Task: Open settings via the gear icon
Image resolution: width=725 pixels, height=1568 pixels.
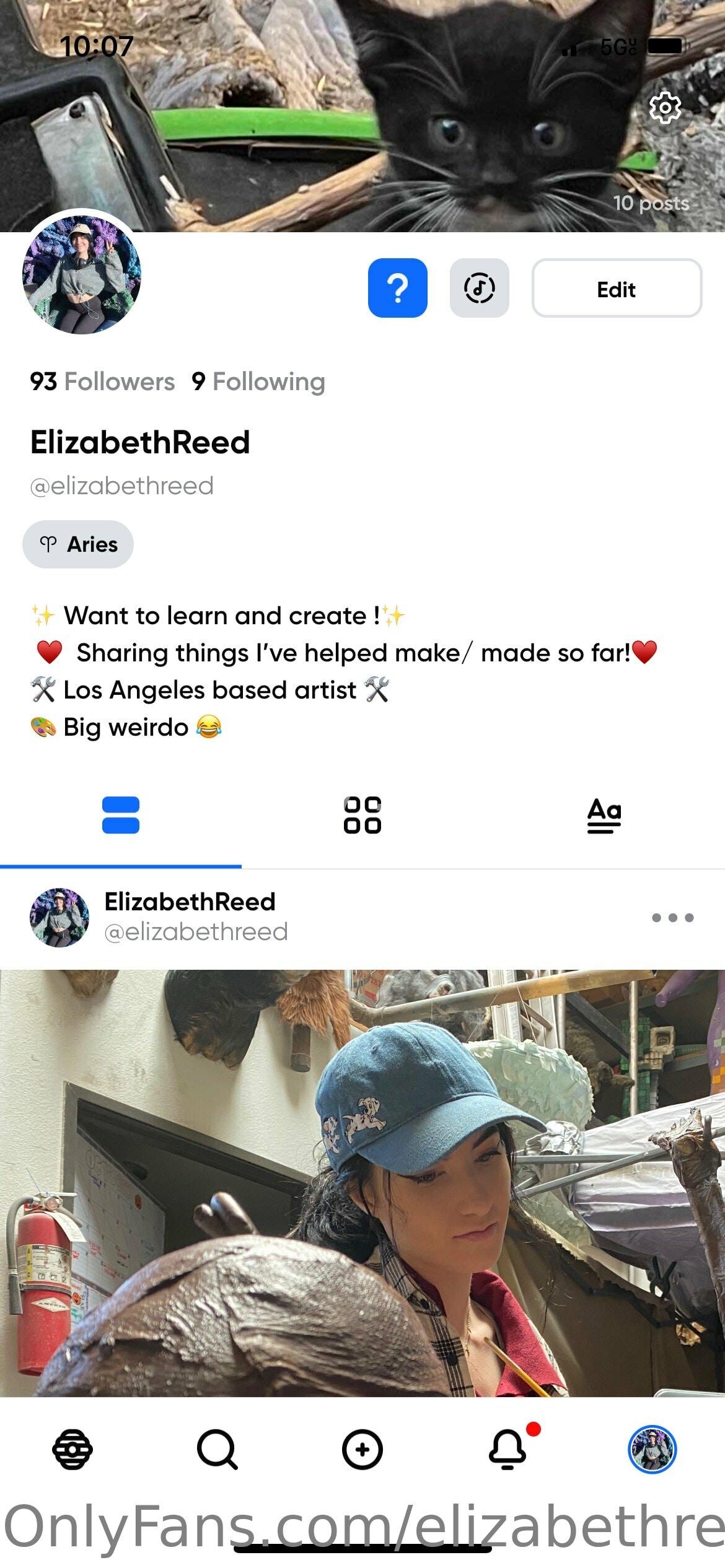Action: pos(665,108)
